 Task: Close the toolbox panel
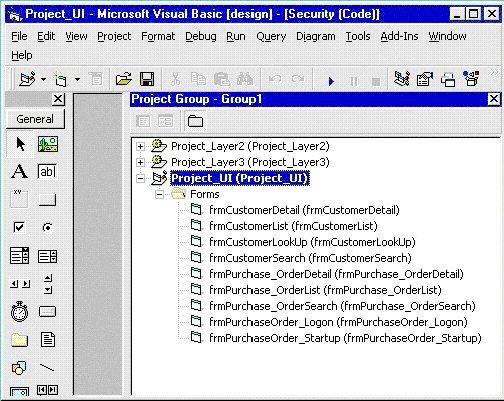pyautogui.click(x=58, y=99)
